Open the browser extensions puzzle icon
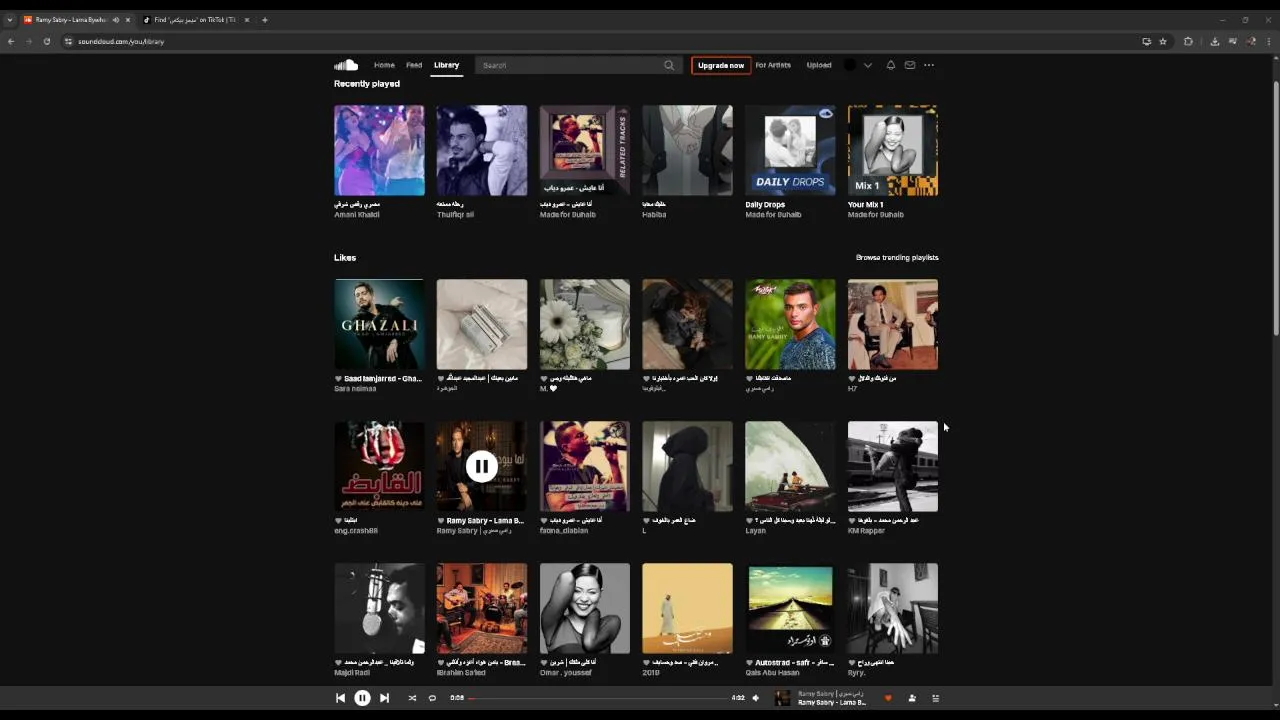 point(1188,41)
